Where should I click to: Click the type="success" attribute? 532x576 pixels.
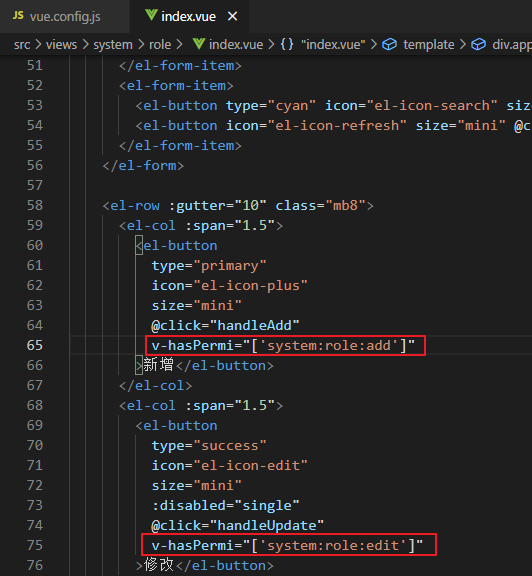(209, 446)
